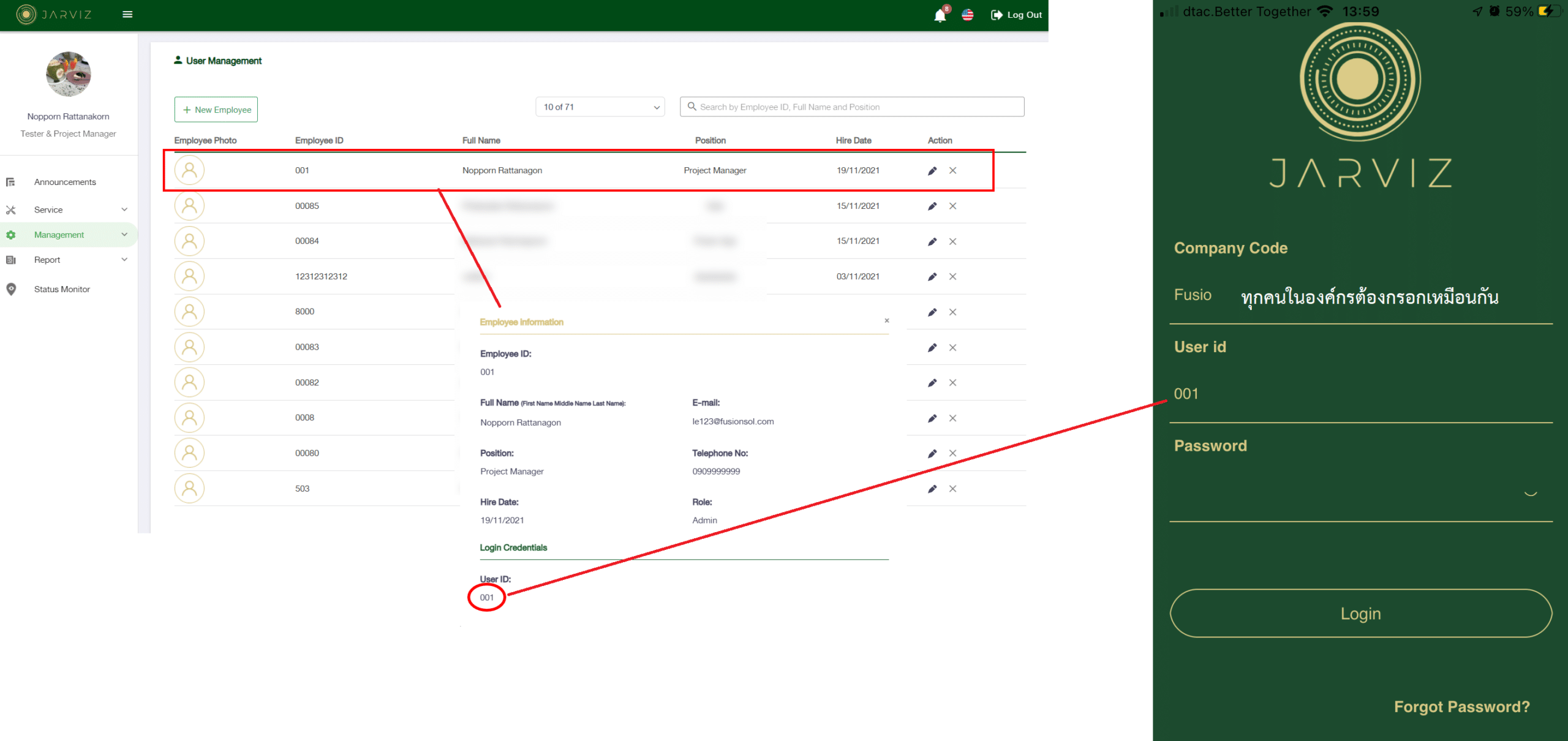Click the search magnifier icon
The width and height of the screenshot is (1568, 741).
[x=692, y=107]
